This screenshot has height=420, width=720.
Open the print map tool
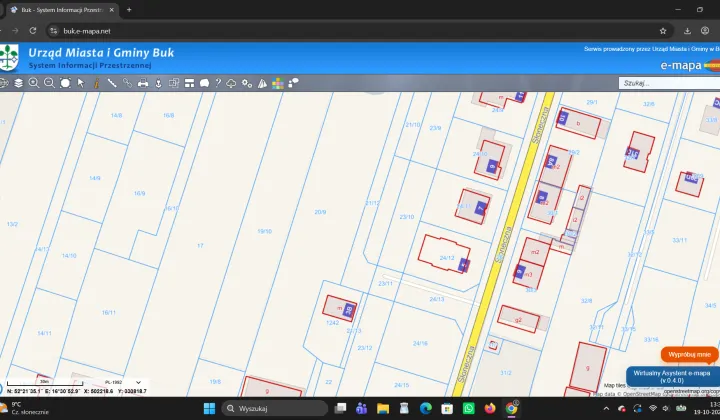click(143, 83)
